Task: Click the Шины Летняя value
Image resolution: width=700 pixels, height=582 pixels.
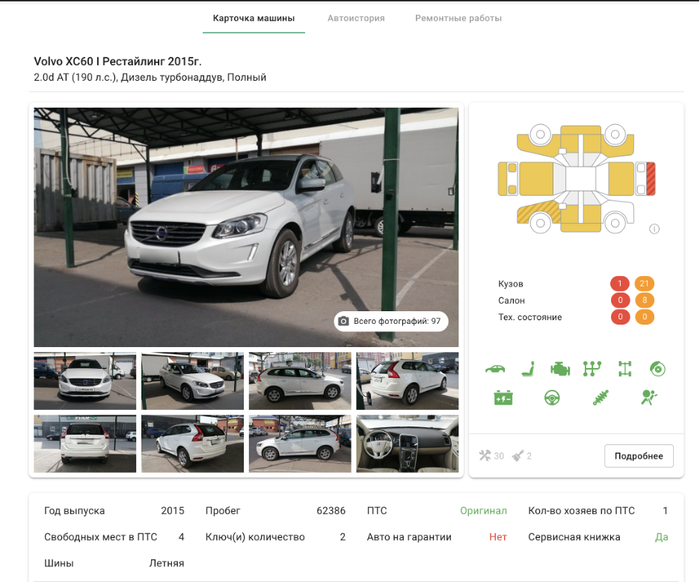Action: point(167,563)
